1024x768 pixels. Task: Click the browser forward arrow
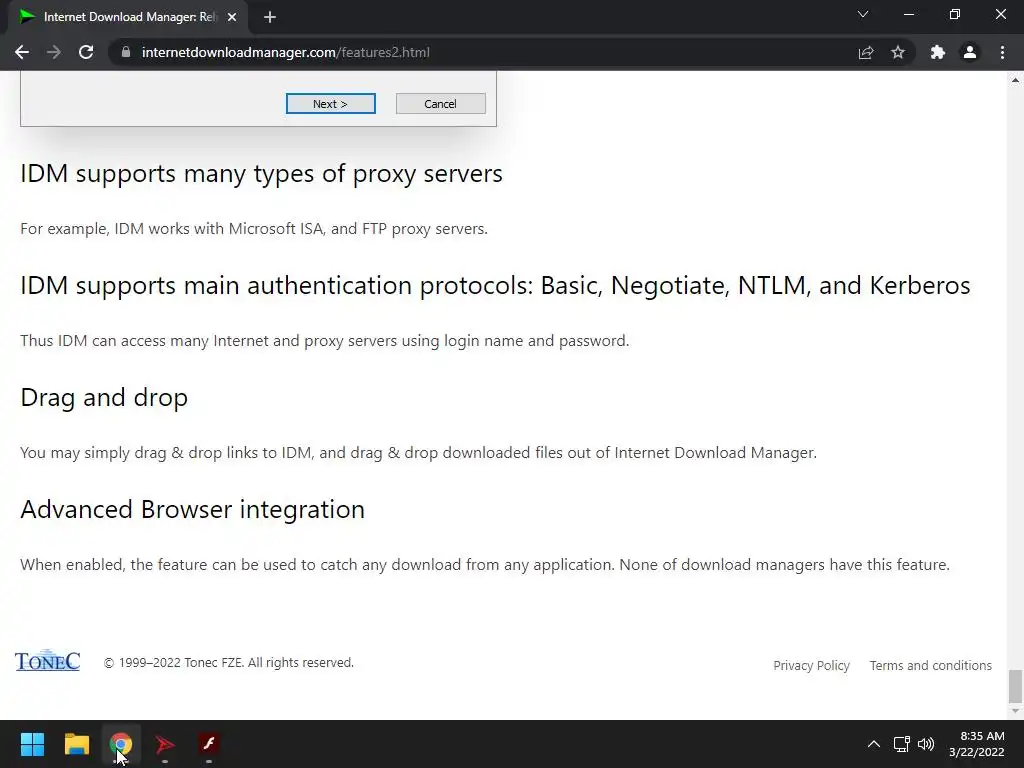[x=54, y=52]
